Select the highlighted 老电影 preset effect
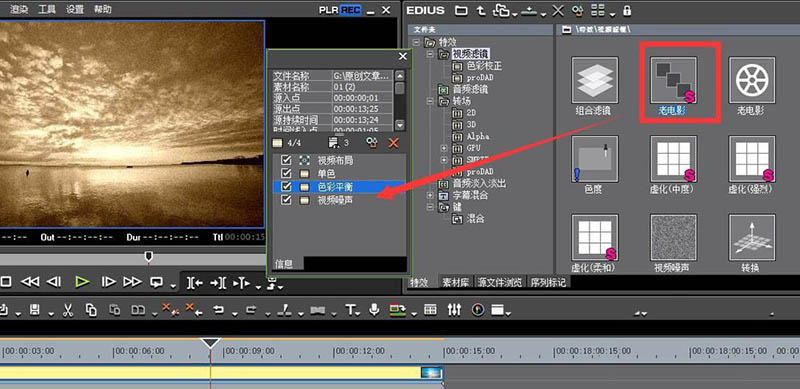Viewport: 800px width, 389px height. coord(673,80)
